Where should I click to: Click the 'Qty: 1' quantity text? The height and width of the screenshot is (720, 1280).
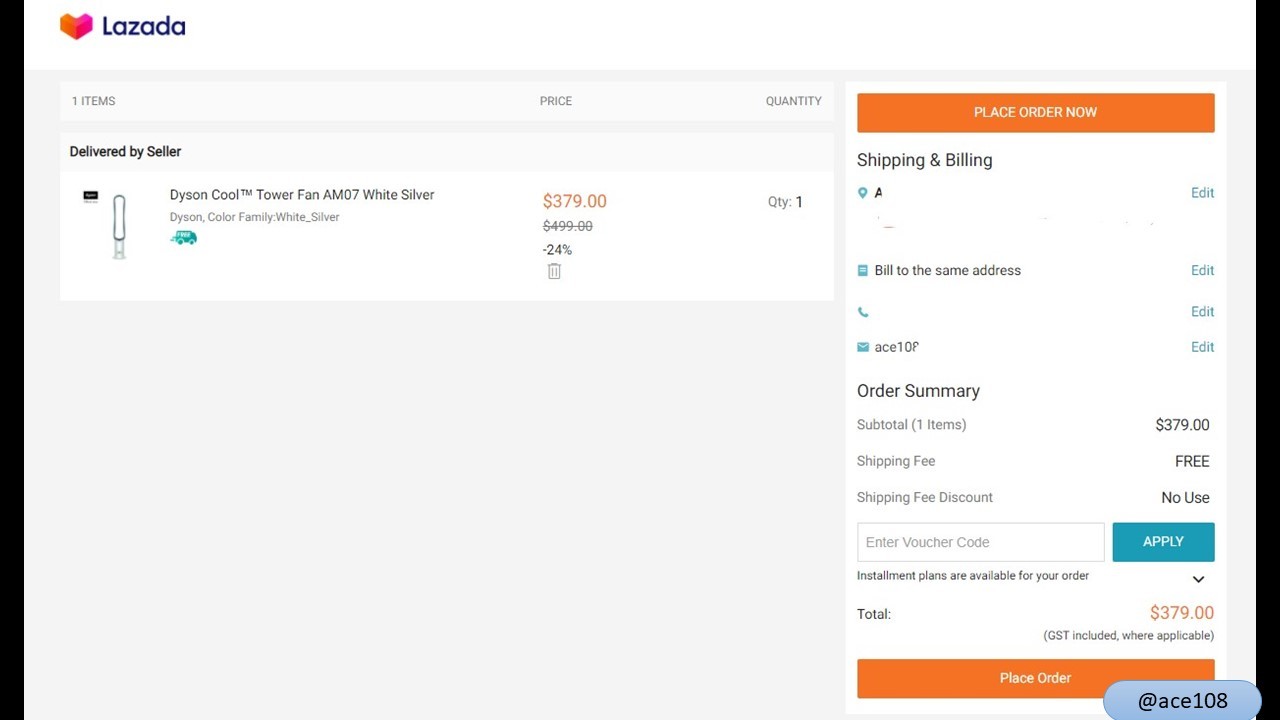tap(785, 202)
